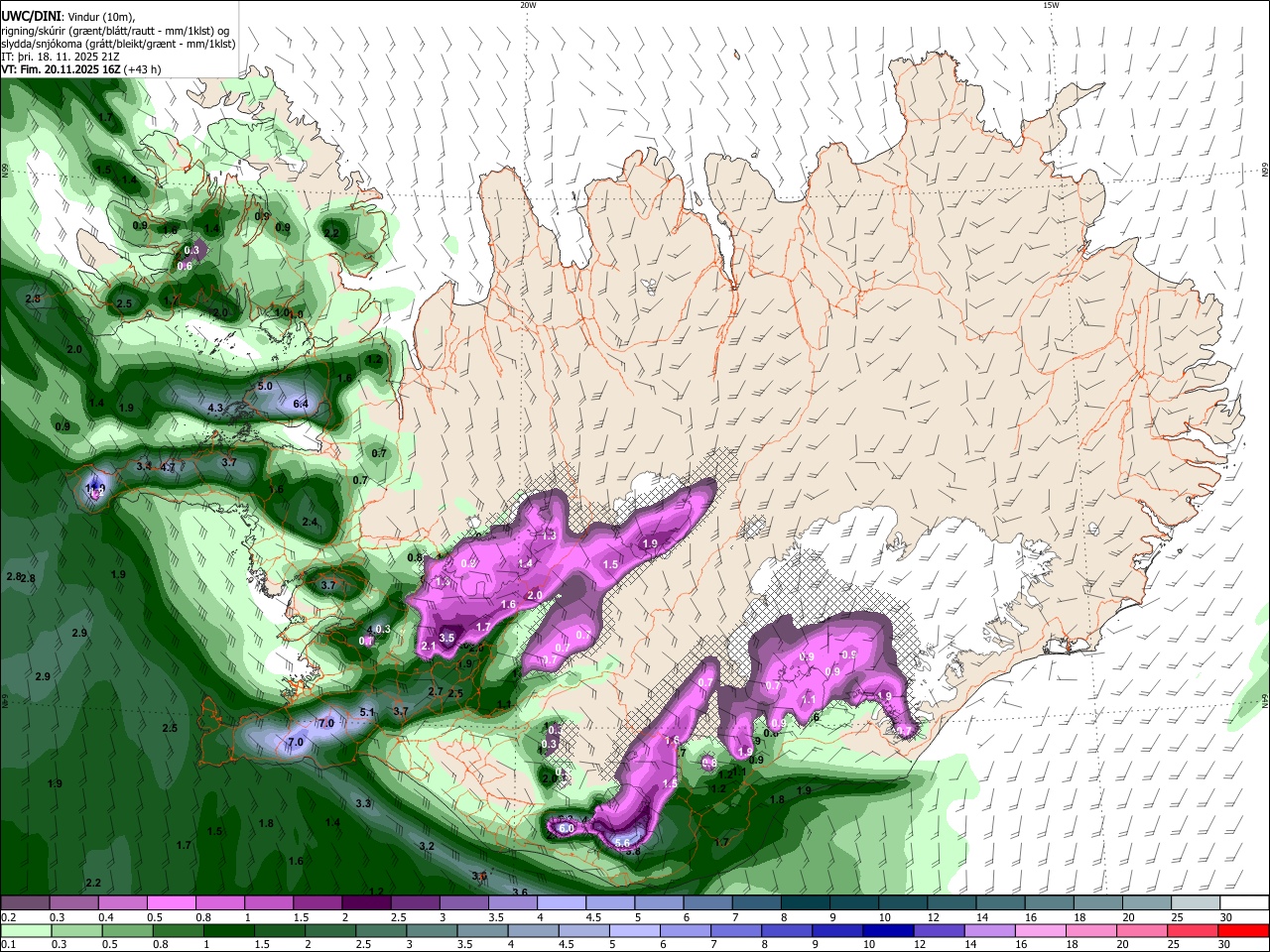Click the "rigning/skúrir" legend description line
1270x952 pixels.
click(x=115, y=30)
